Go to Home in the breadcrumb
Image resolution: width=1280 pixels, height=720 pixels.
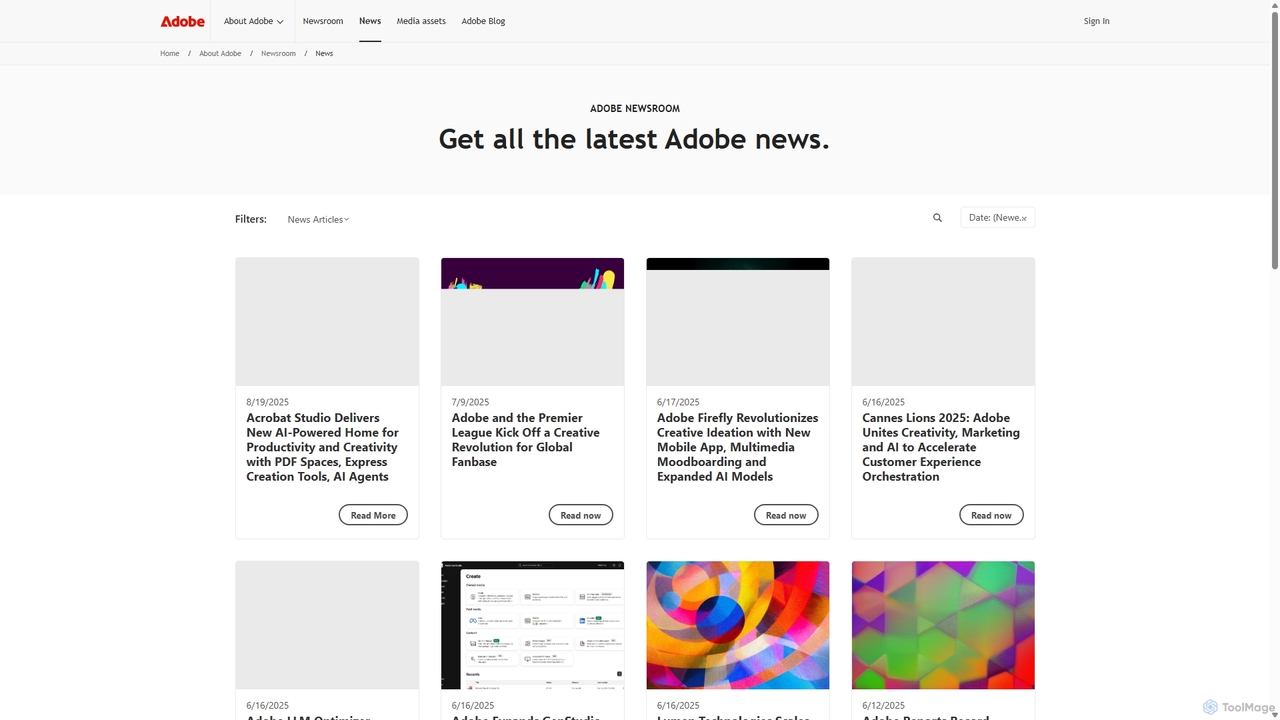pyautogui.click(x=170, y=53)
